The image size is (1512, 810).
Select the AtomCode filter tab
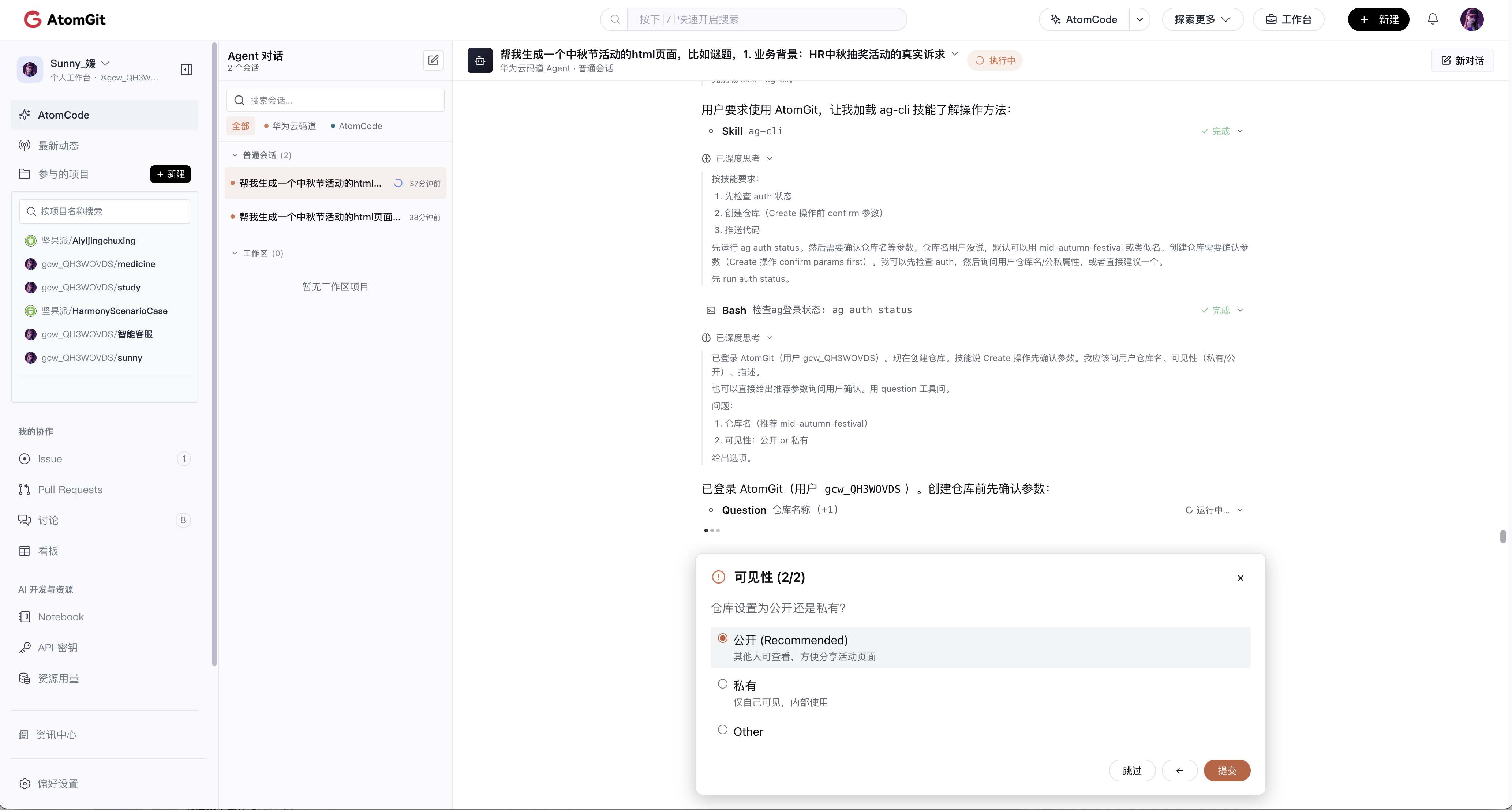356,126
